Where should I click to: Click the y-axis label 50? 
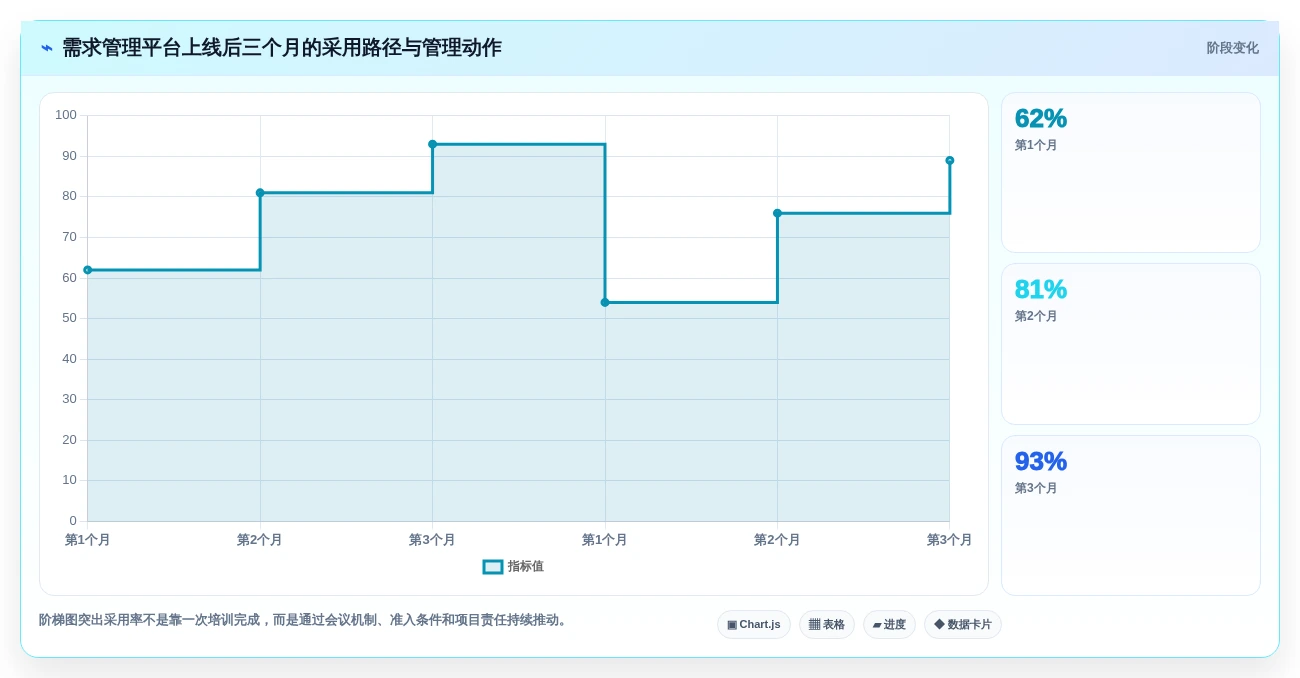[x=70, y=318]
